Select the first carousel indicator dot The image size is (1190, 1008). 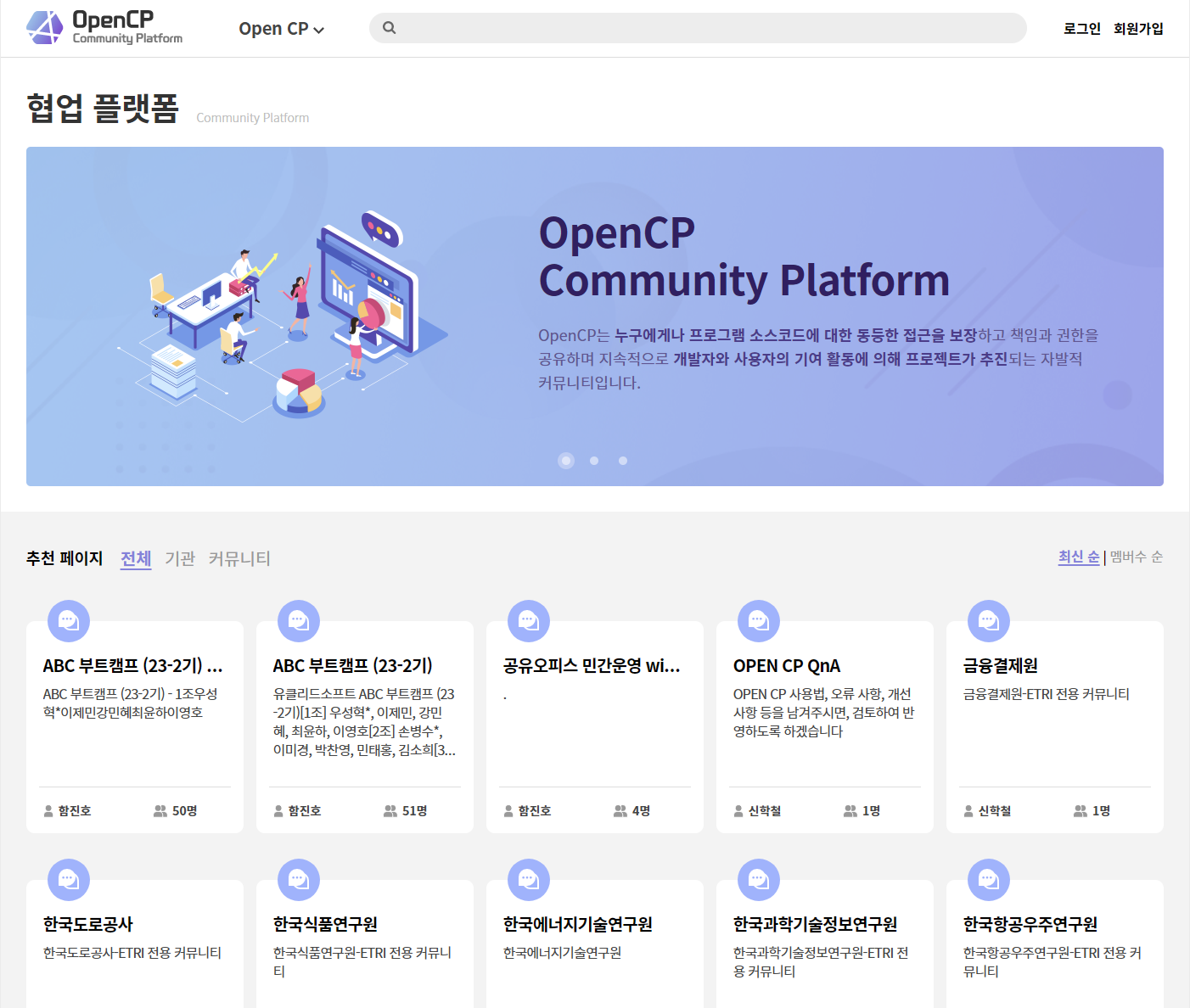coord(566,461)
